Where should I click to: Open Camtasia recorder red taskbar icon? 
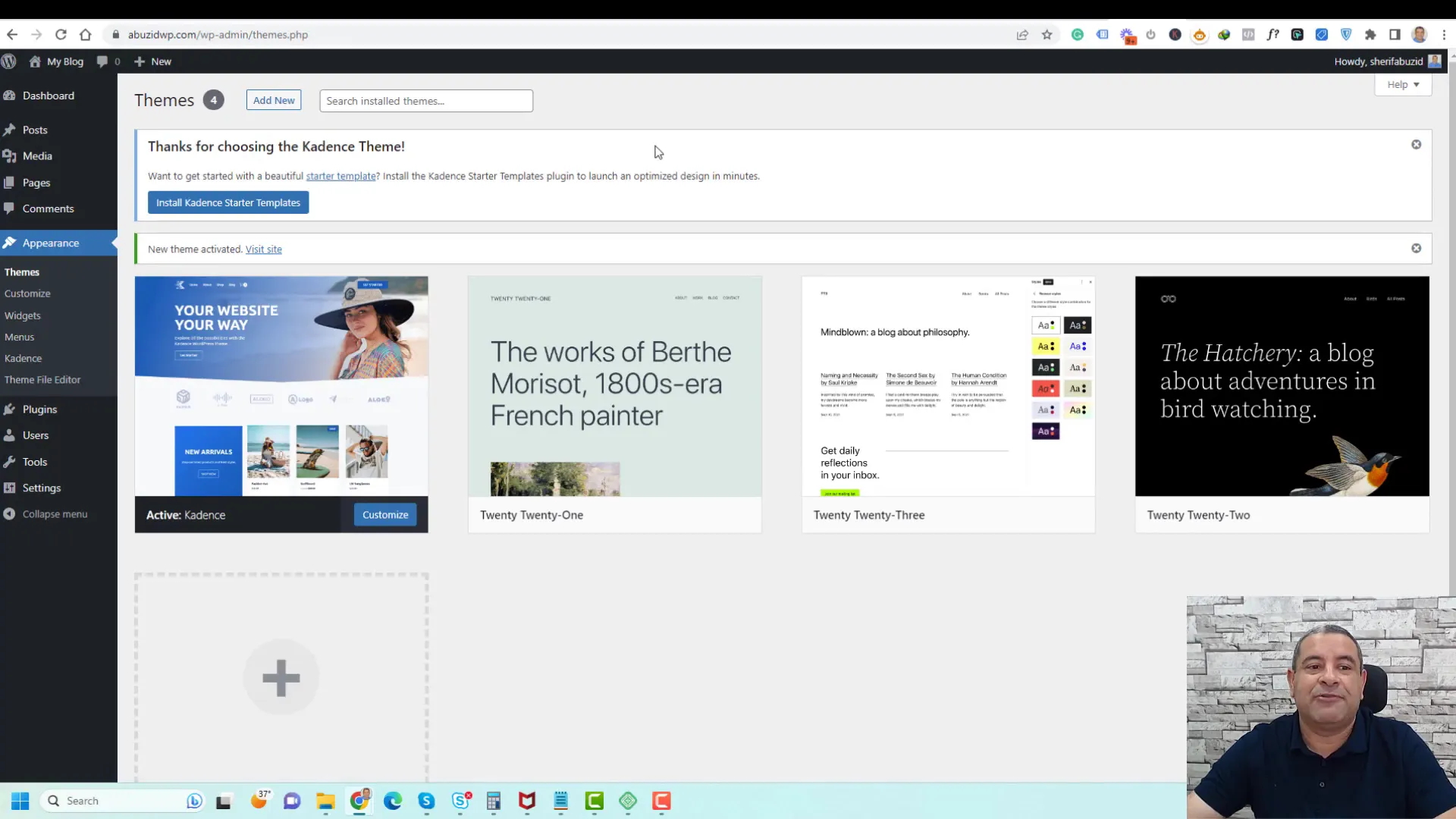coord(661,801)
